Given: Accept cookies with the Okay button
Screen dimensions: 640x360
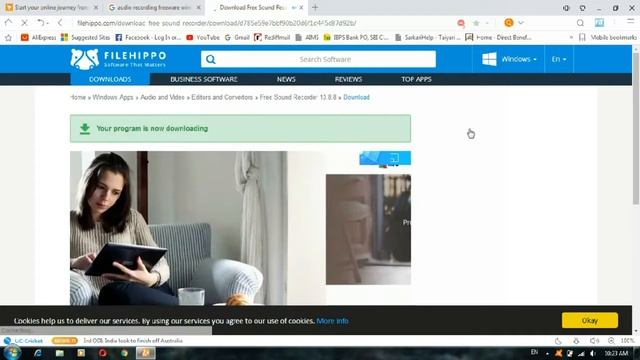Looking at the screenshot, I should point(589,321).
